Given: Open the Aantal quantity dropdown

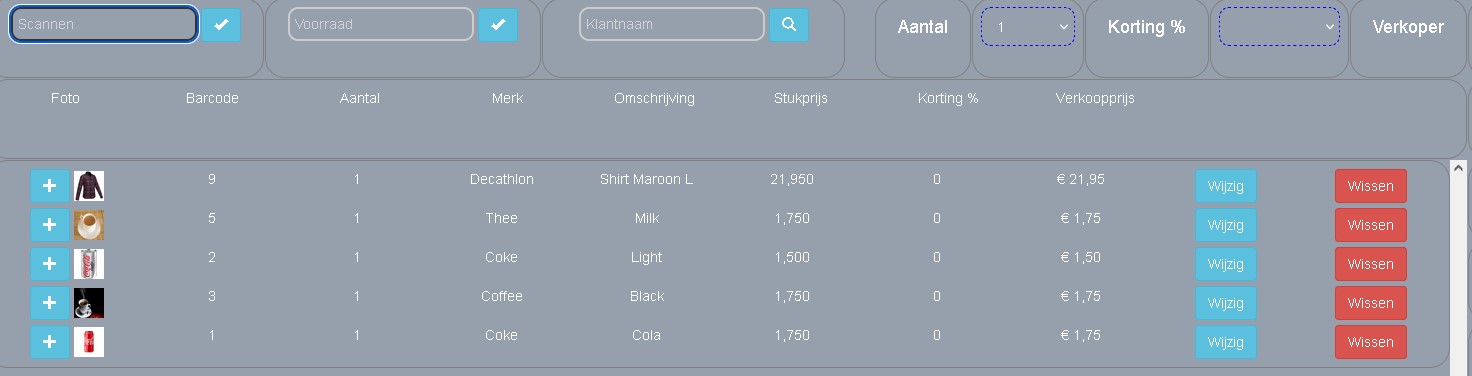Looking at the screenshot, I should (1028, 27).
